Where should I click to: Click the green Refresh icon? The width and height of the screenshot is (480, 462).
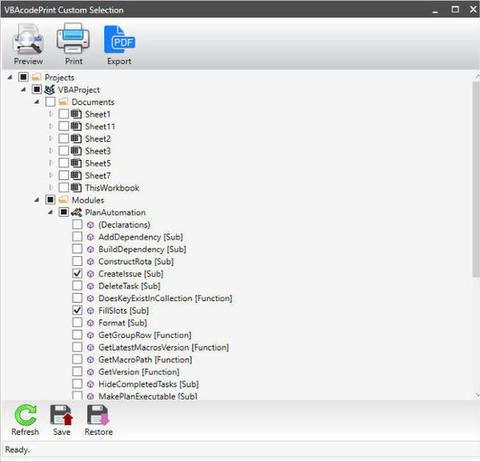click(x=25, y=415)
